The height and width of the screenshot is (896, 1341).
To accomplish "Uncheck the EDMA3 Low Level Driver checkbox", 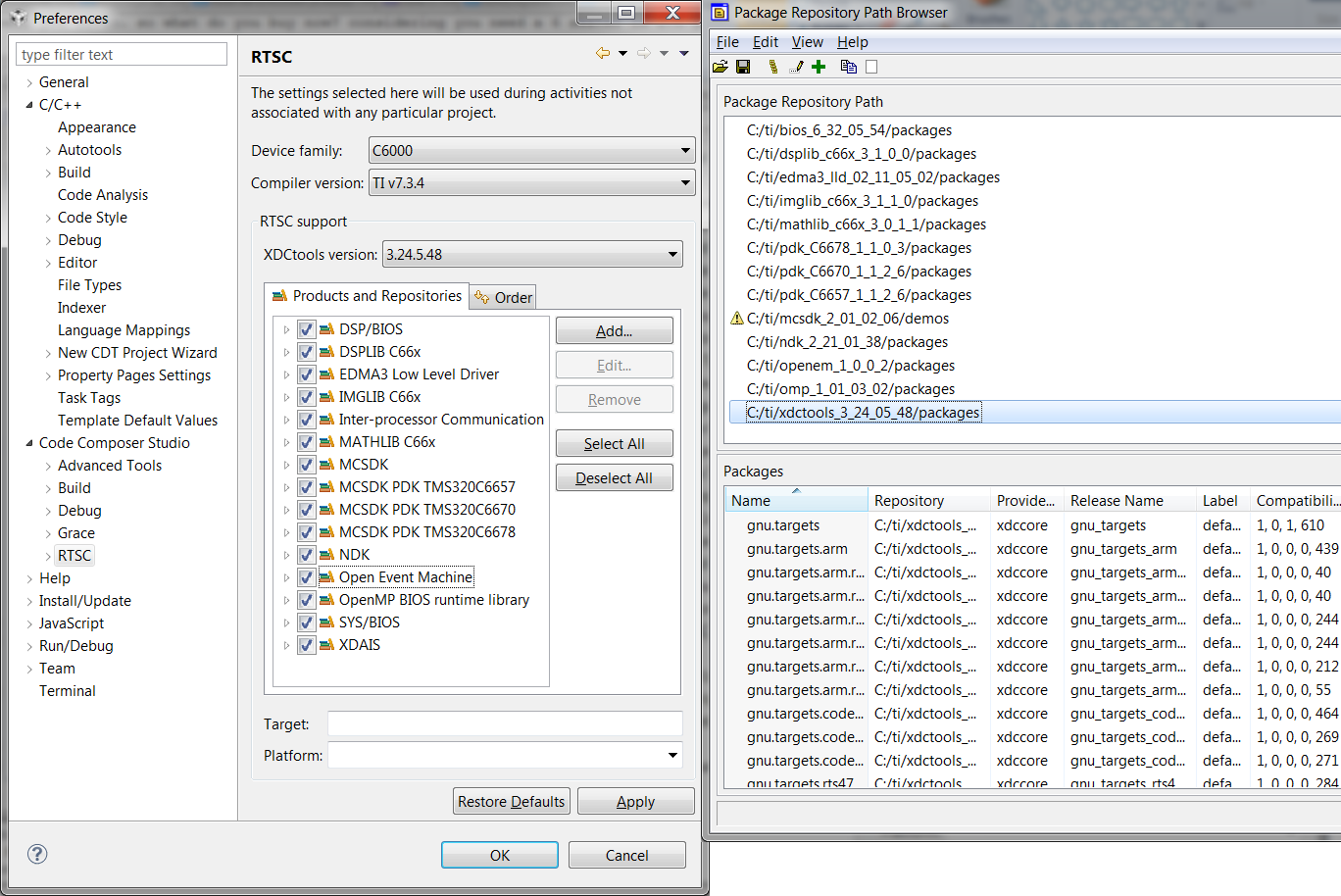I will coord(306,374).
